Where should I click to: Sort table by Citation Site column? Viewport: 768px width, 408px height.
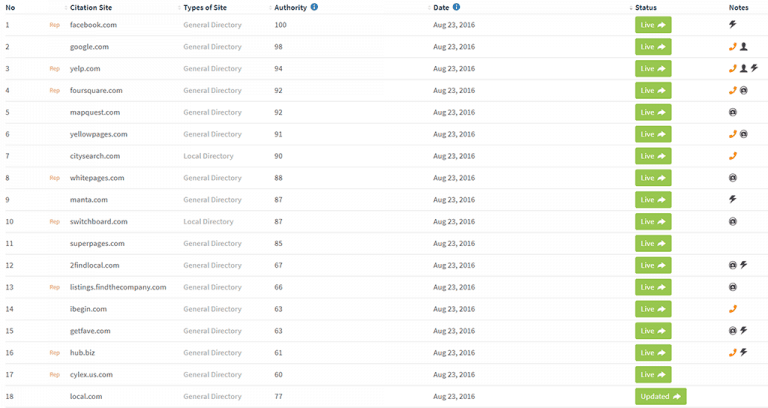pos(91,7)
